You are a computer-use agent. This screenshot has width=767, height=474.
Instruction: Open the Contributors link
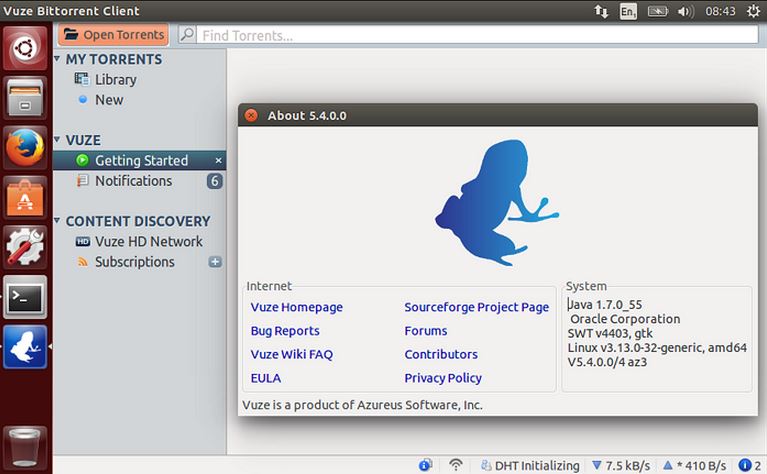pyautogui.click(x=441, y=355)
